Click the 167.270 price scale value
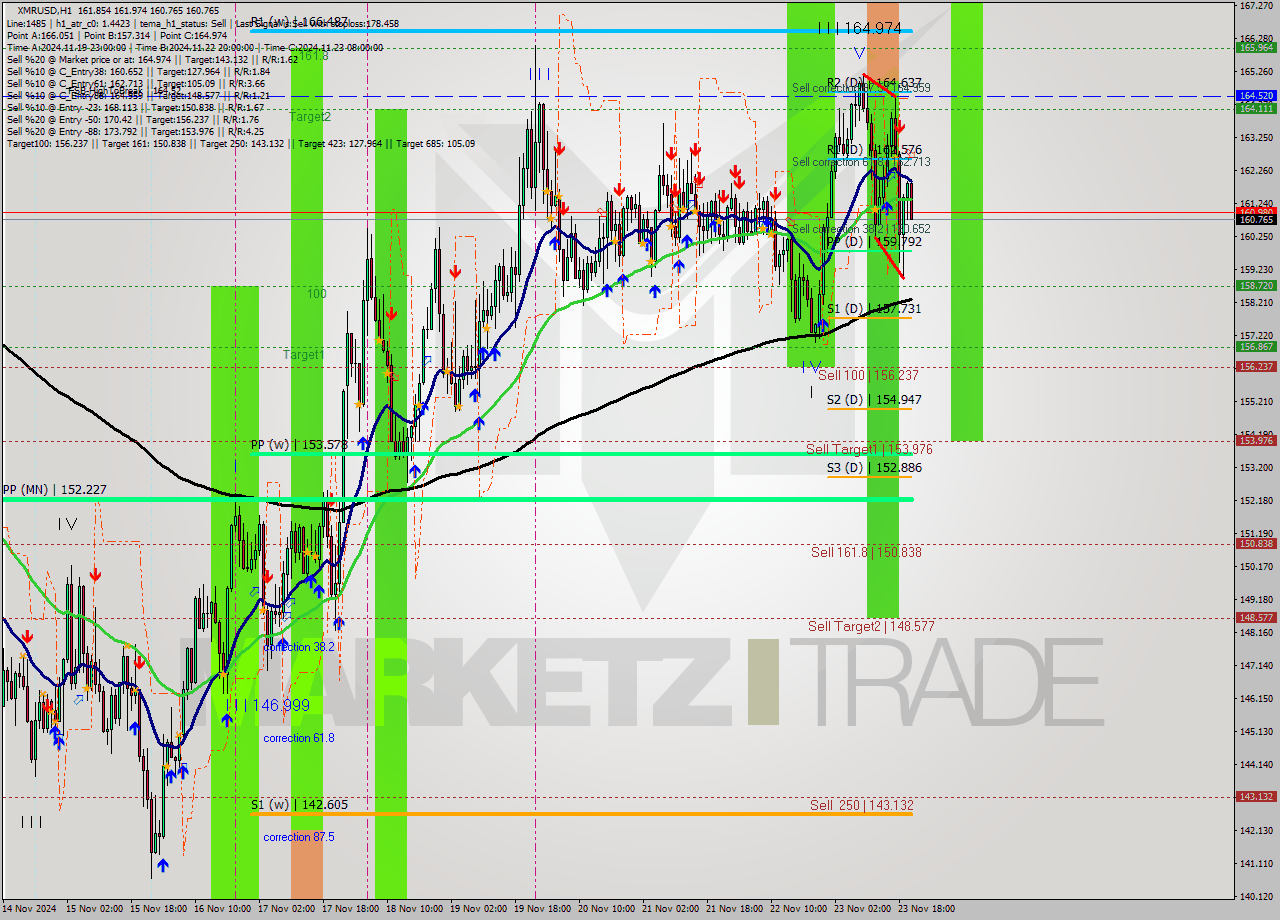This screenshot has height=920, width=1280. [x=1256, y=6]
